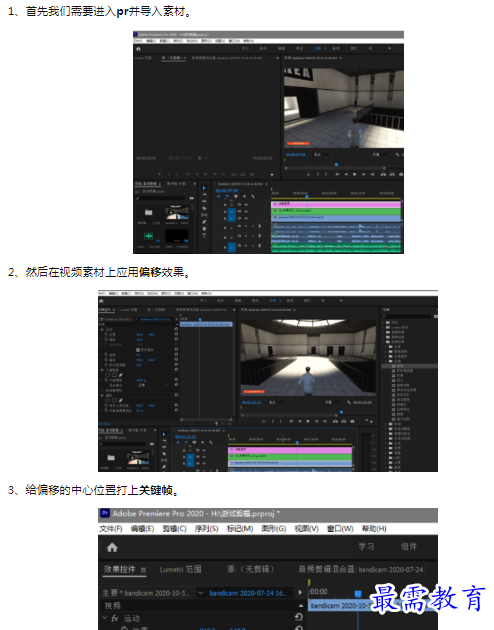Toggle snap magnet in step 1 timeline
Screen dimensions: 494x630
tap(227, 196)
